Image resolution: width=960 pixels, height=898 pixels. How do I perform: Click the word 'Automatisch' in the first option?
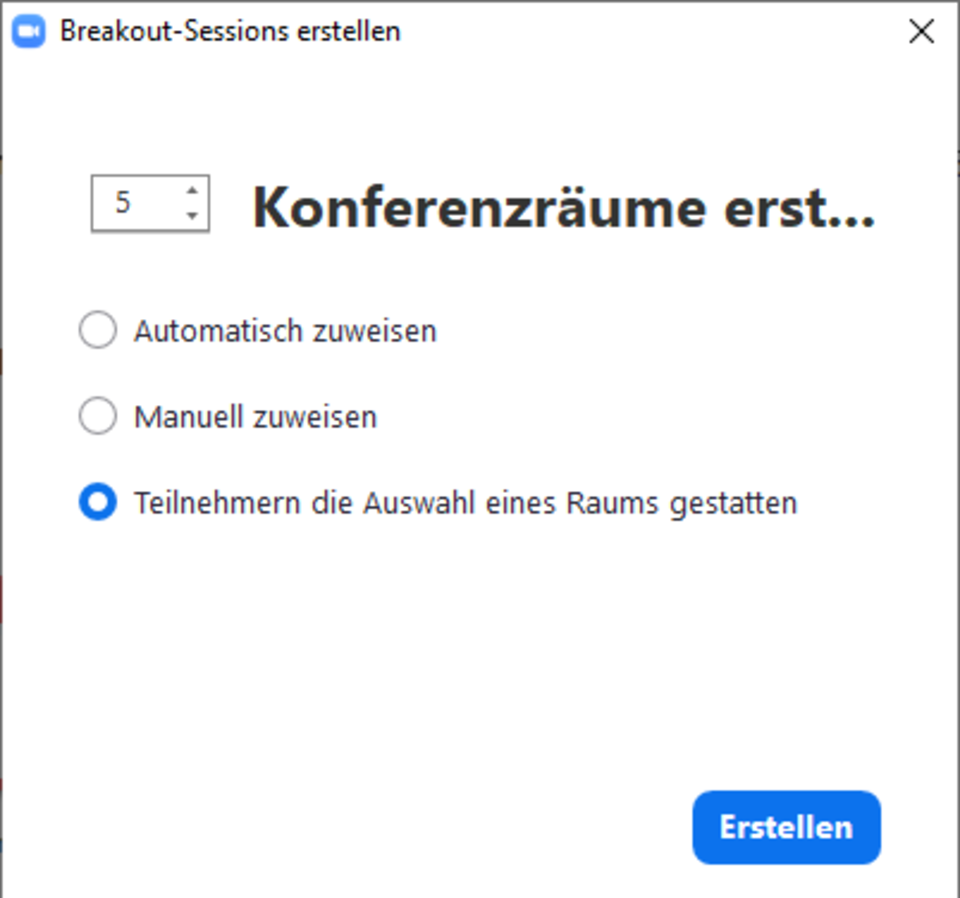[219, 331]
